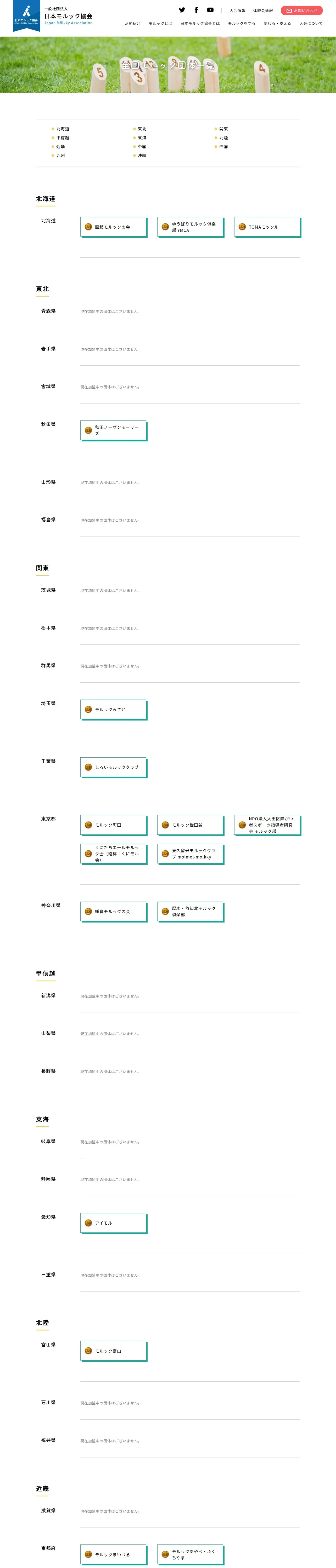Open the 大会情報 link

point(237,11)
